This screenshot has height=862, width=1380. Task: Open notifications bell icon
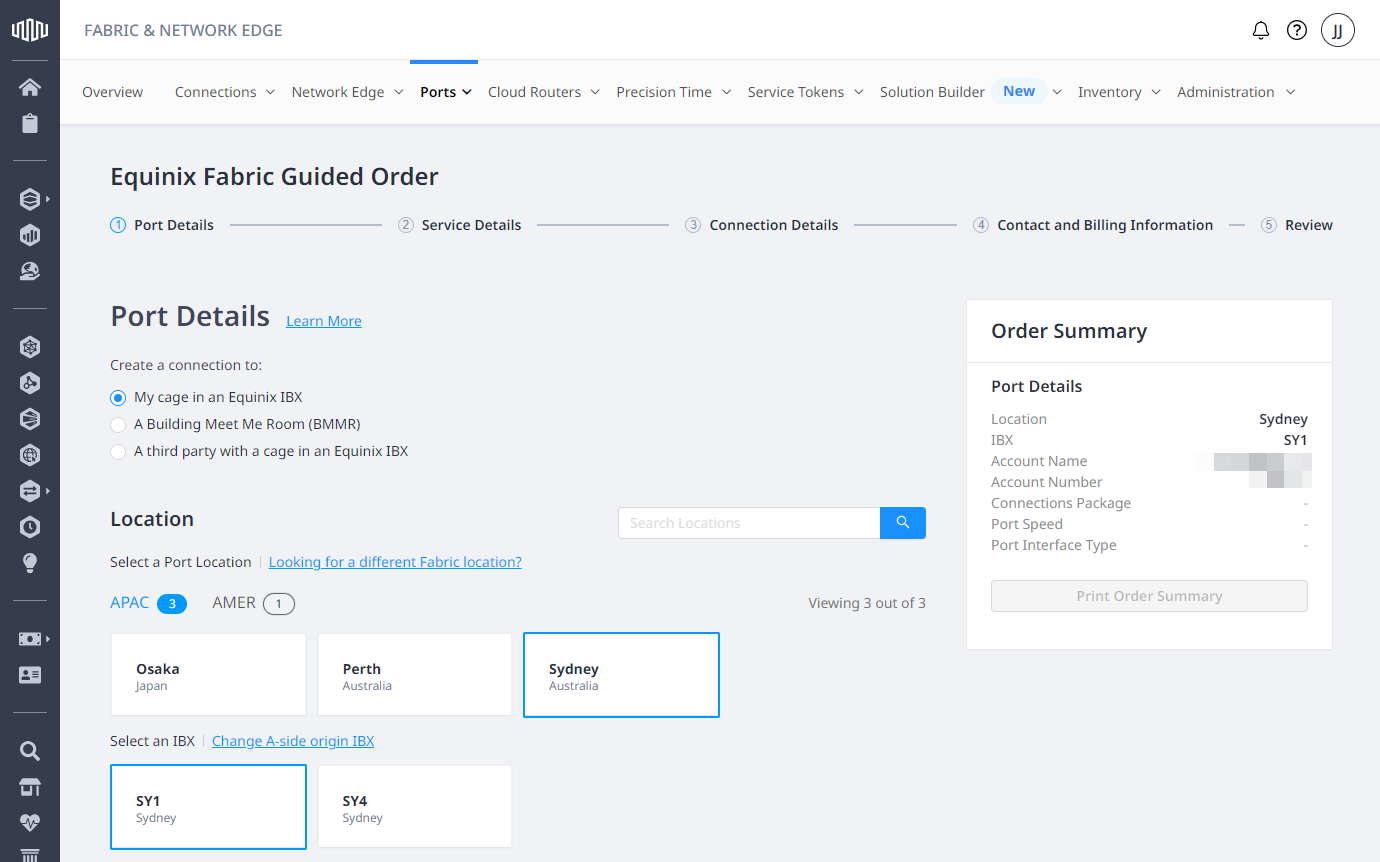point(1261,30)
